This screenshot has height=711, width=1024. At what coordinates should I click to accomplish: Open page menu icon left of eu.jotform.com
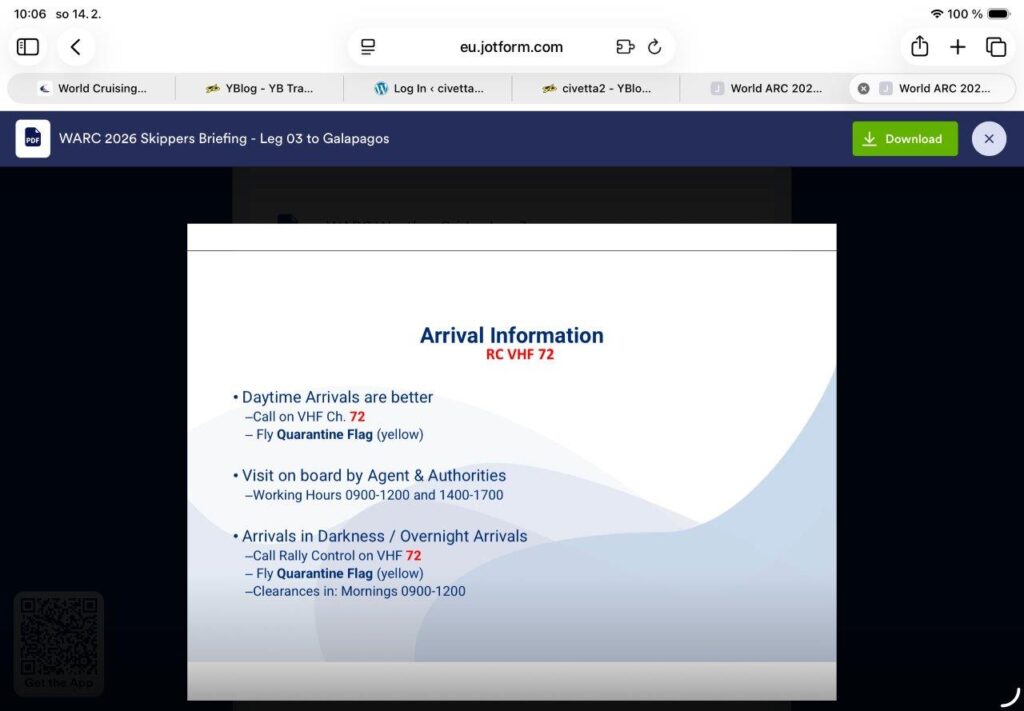(368, 47)
